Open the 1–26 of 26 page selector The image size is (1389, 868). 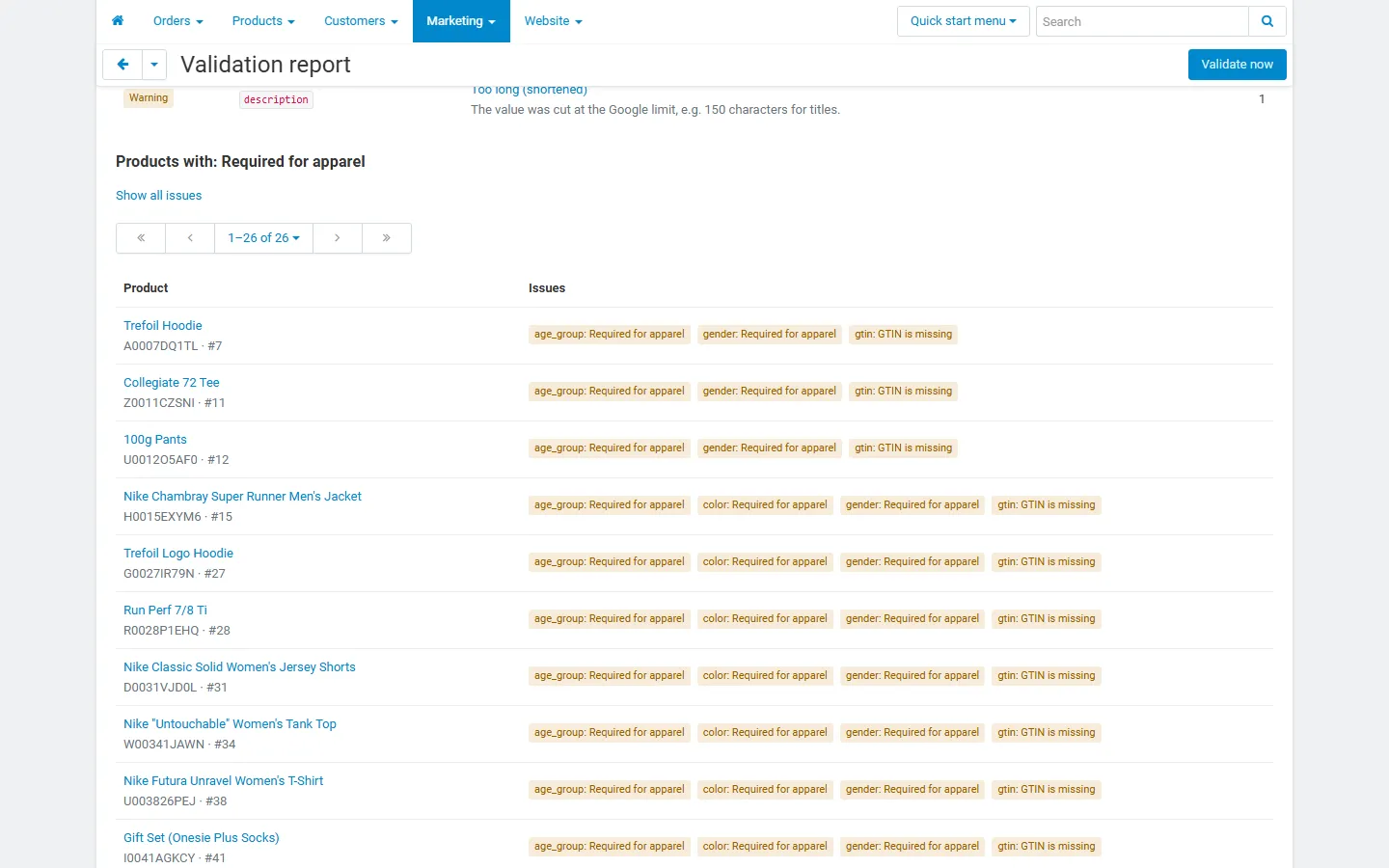(x=264, y=238)
